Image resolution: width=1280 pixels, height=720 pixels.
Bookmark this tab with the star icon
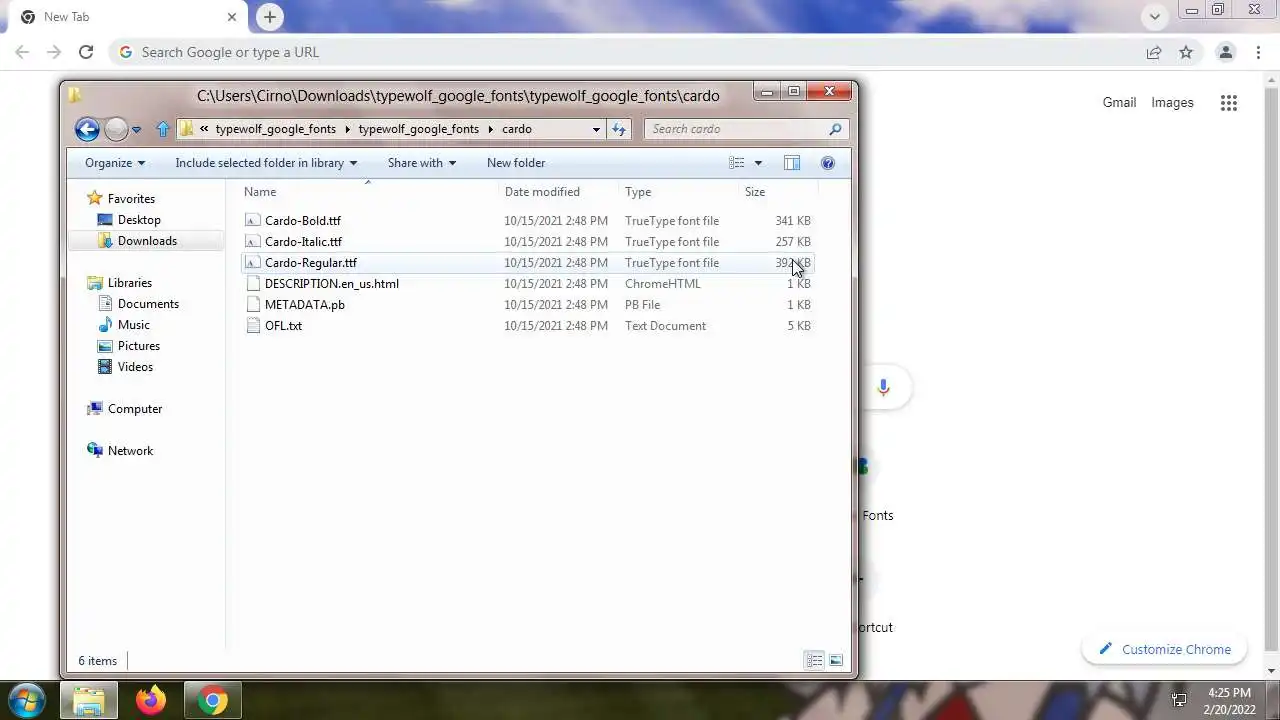point(1186,52)
